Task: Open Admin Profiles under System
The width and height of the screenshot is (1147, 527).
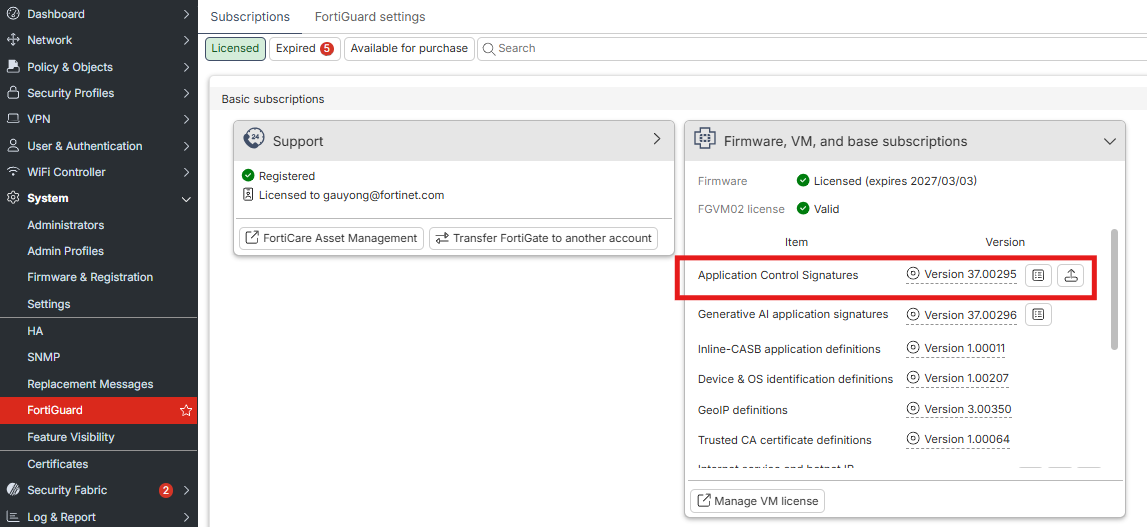Action: (x=66, y=251)
